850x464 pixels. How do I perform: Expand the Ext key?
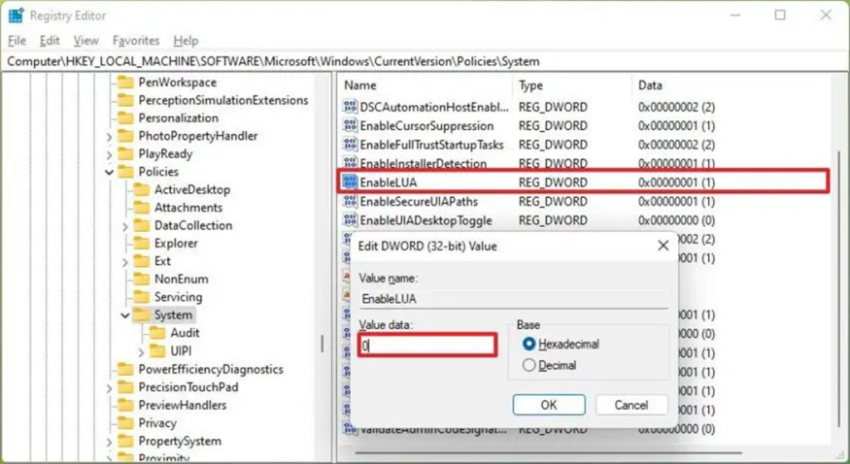125,262
